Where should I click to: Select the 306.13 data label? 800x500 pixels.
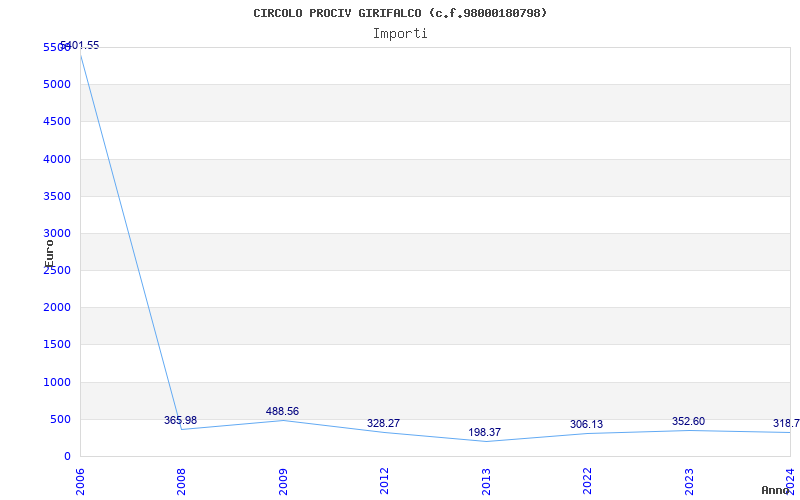pos(586,424)
